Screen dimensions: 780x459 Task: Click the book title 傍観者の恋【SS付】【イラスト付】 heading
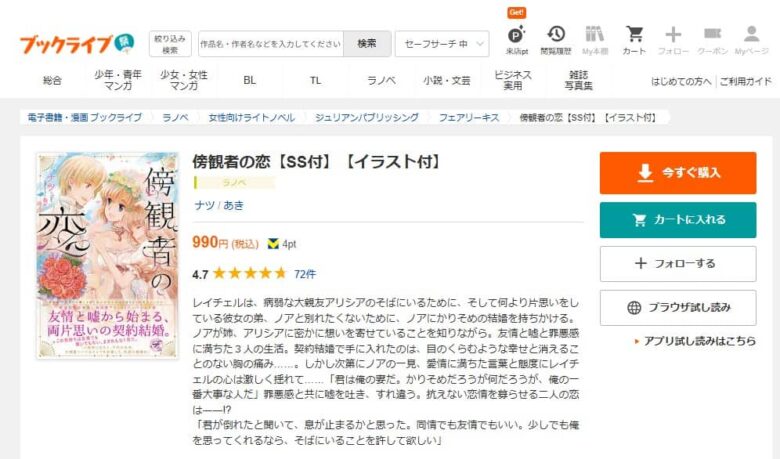coord(317,161)
